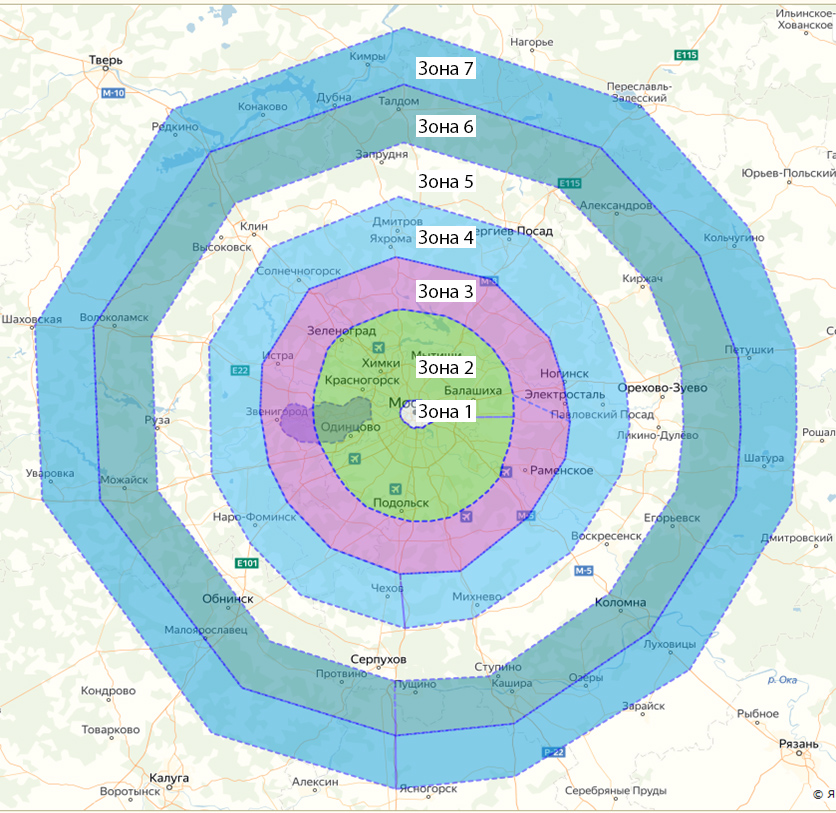Select the Зона 5 label
Screen dimensions: 836x813
click(x=446, y=181)
